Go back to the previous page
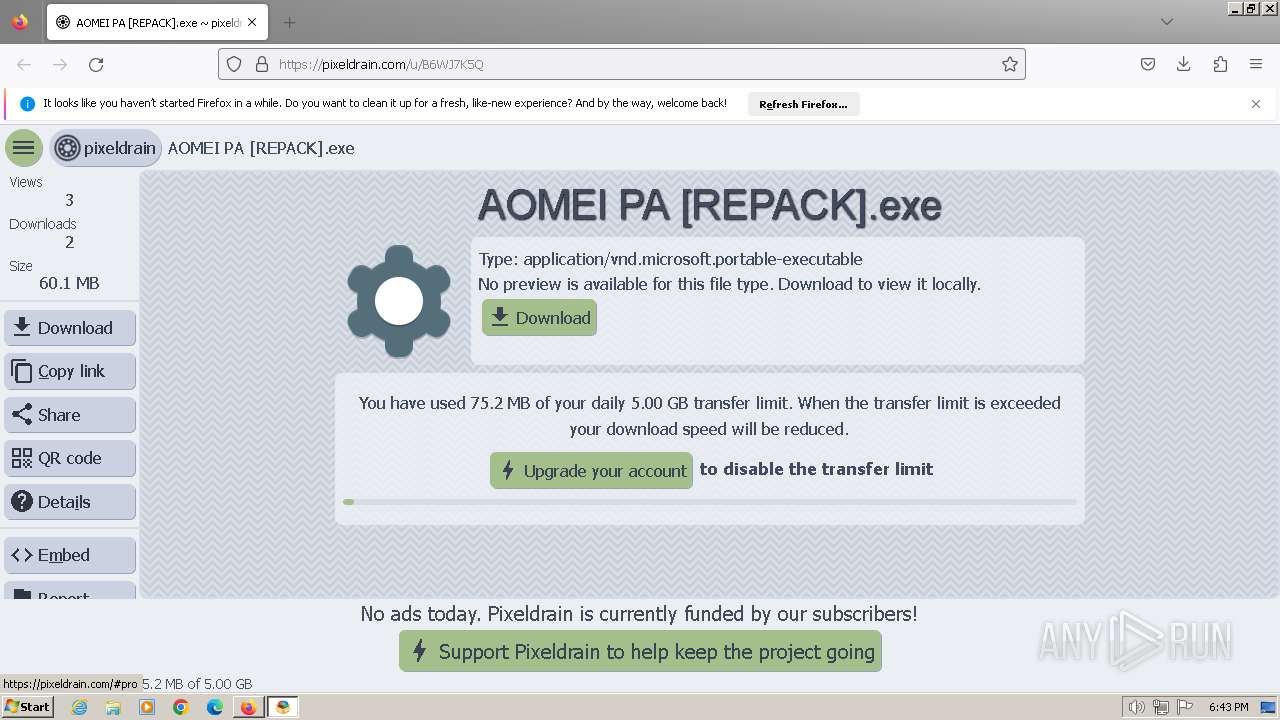This screenshot has width=1280, height=720. click(x=24, y=64)
